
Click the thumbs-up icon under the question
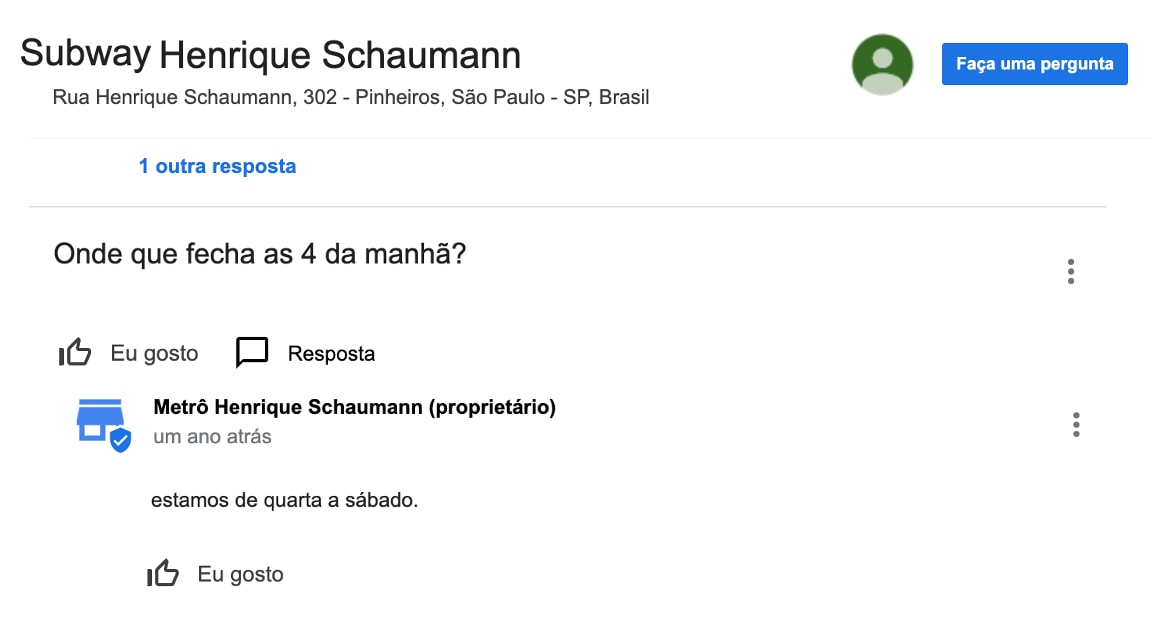[75, 353]
